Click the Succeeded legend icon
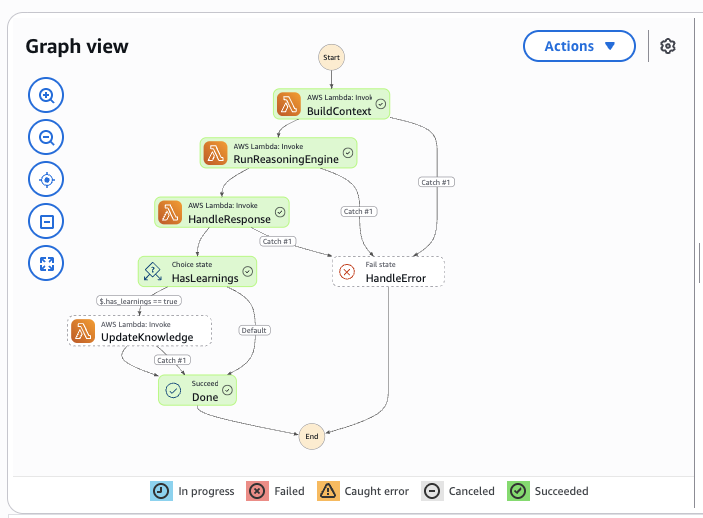Screen dimensions: 703x518 tap(518, 491)
